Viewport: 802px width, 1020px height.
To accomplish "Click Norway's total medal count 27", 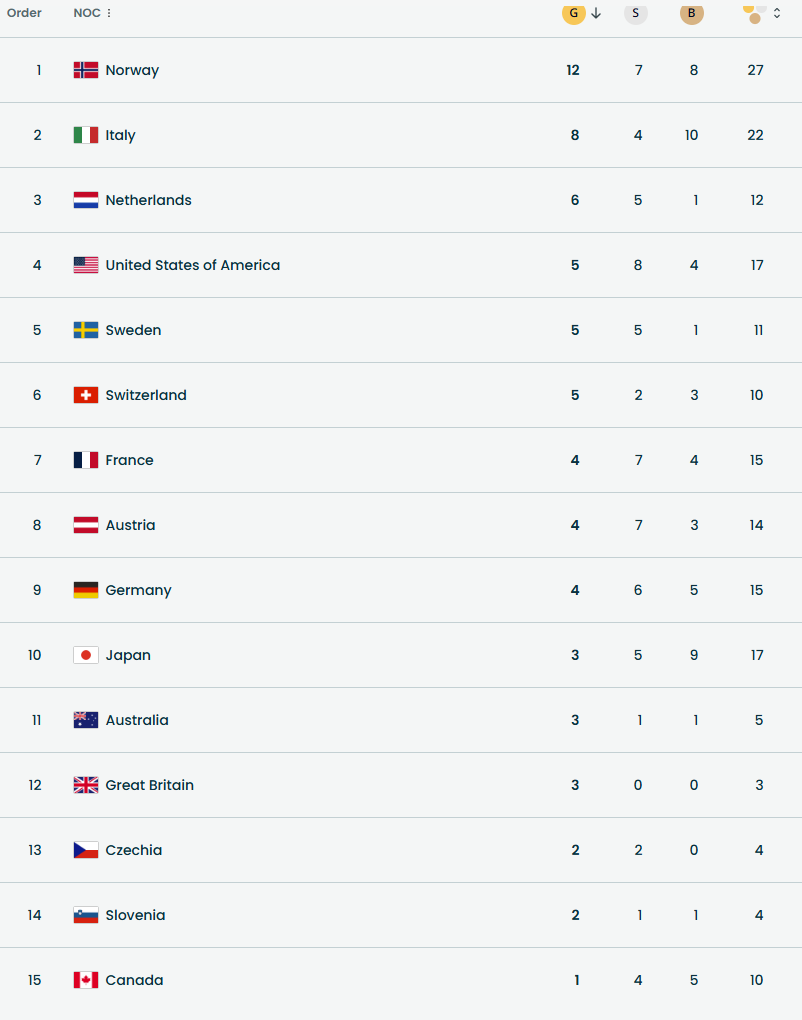I will tap(755, 70).
